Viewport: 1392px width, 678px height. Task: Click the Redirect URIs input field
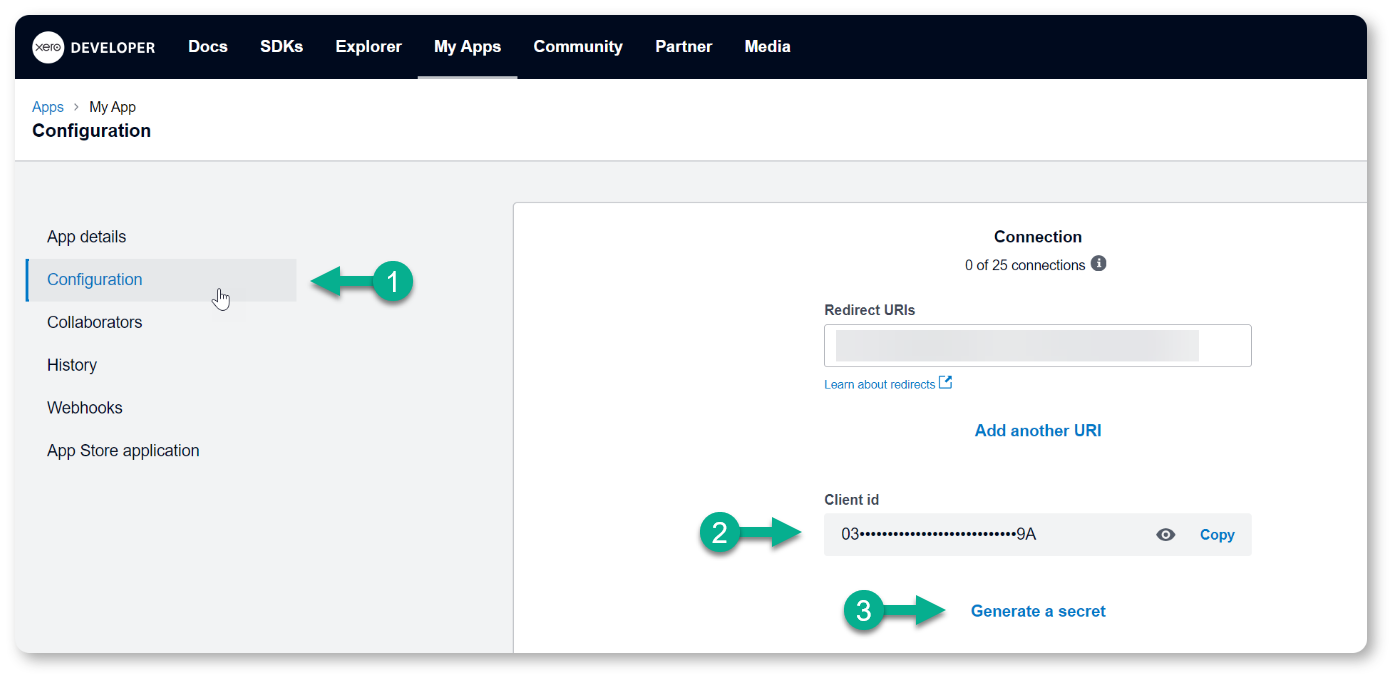pyautogui.click(x=1038, y=345)
